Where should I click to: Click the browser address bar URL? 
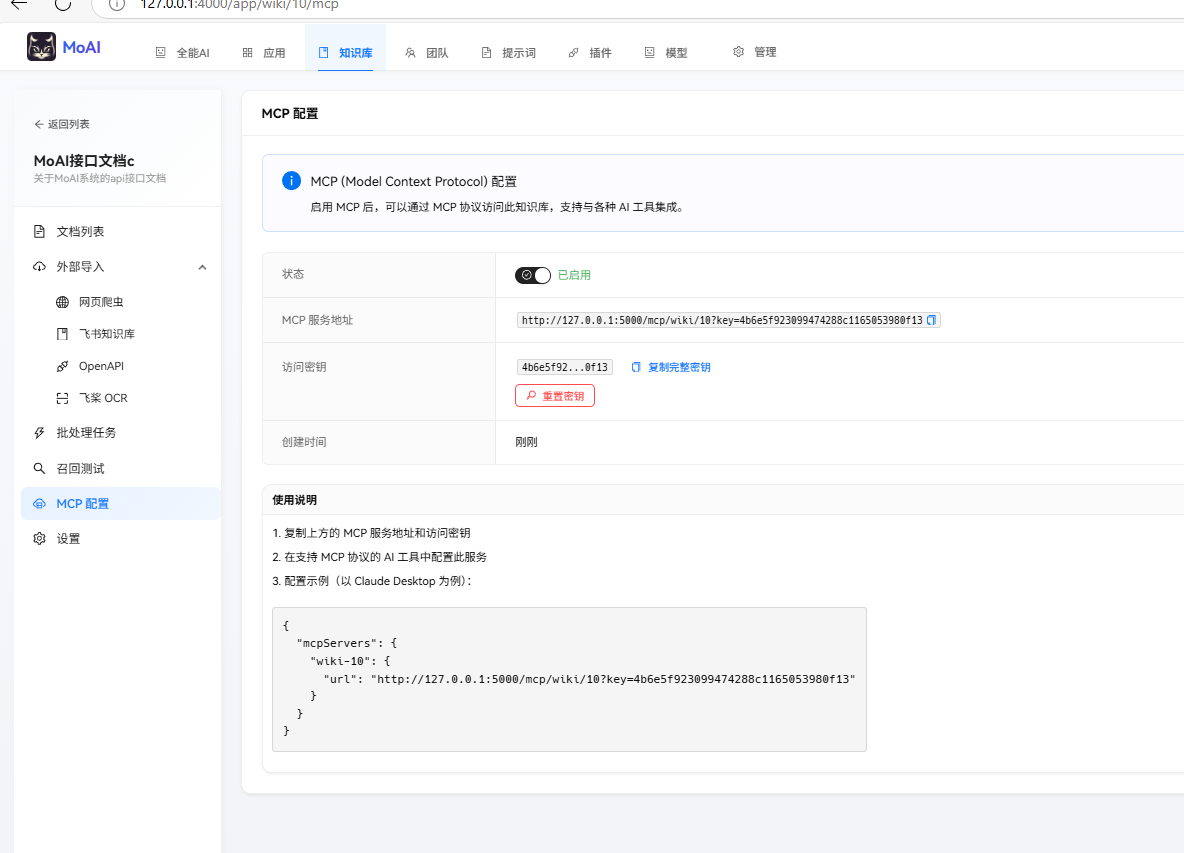240,5
